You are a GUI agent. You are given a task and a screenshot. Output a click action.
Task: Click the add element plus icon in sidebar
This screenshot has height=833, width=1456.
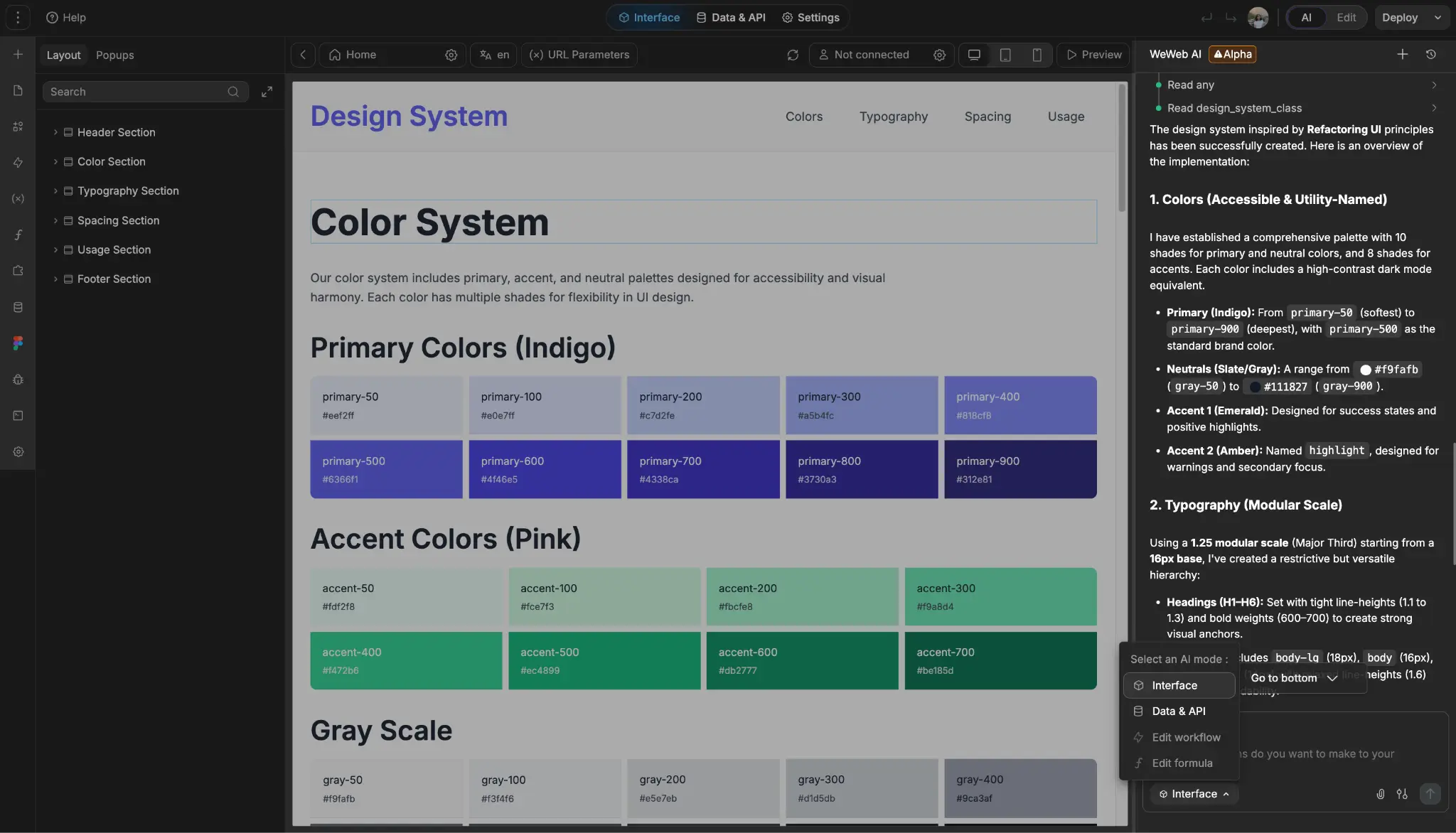(x=18, y=55)
